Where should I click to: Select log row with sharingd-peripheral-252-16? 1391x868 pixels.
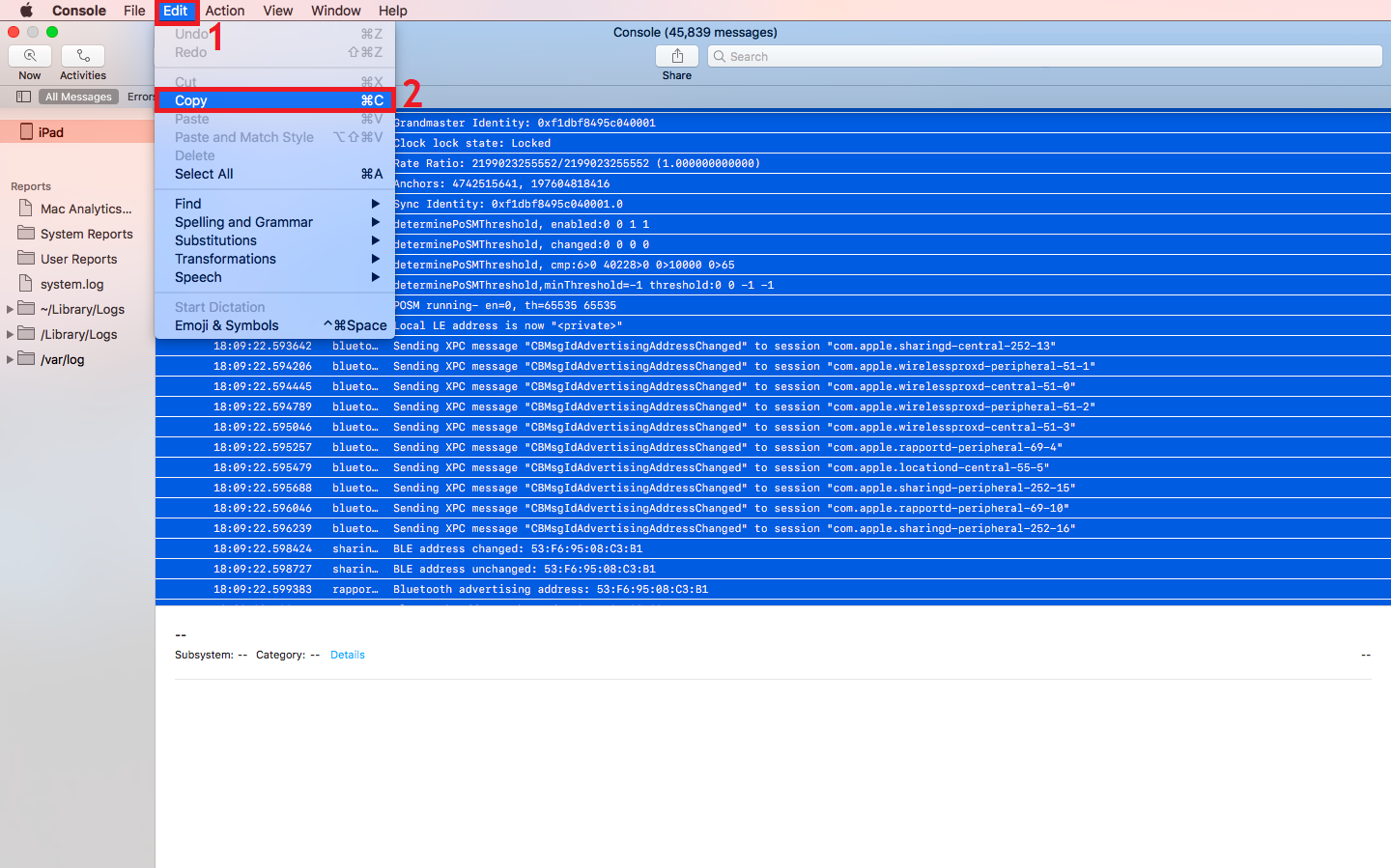773,528
